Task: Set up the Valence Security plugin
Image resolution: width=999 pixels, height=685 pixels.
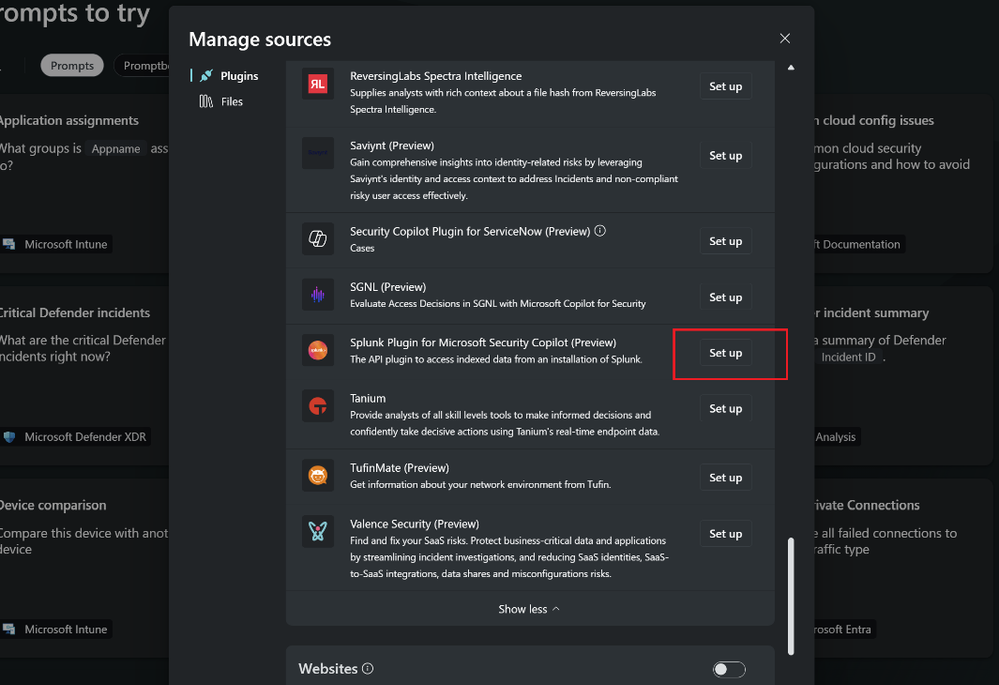Action: point(726,533)
